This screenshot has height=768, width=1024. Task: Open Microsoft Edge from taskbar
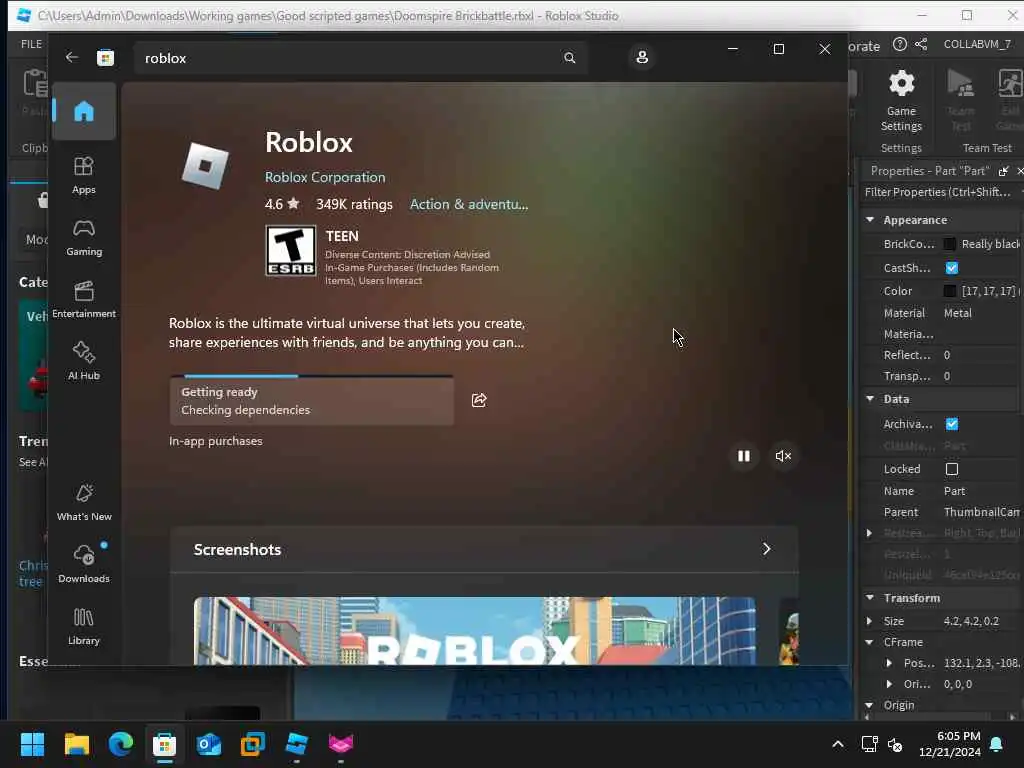[x=121, y=744]
